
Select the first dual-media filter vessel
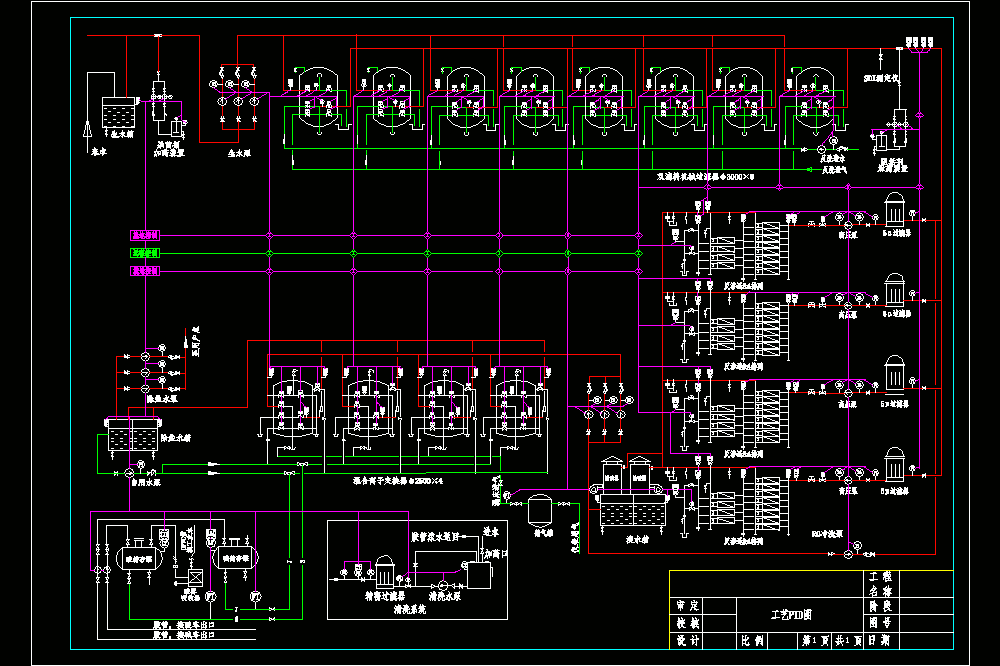[318, 101]
